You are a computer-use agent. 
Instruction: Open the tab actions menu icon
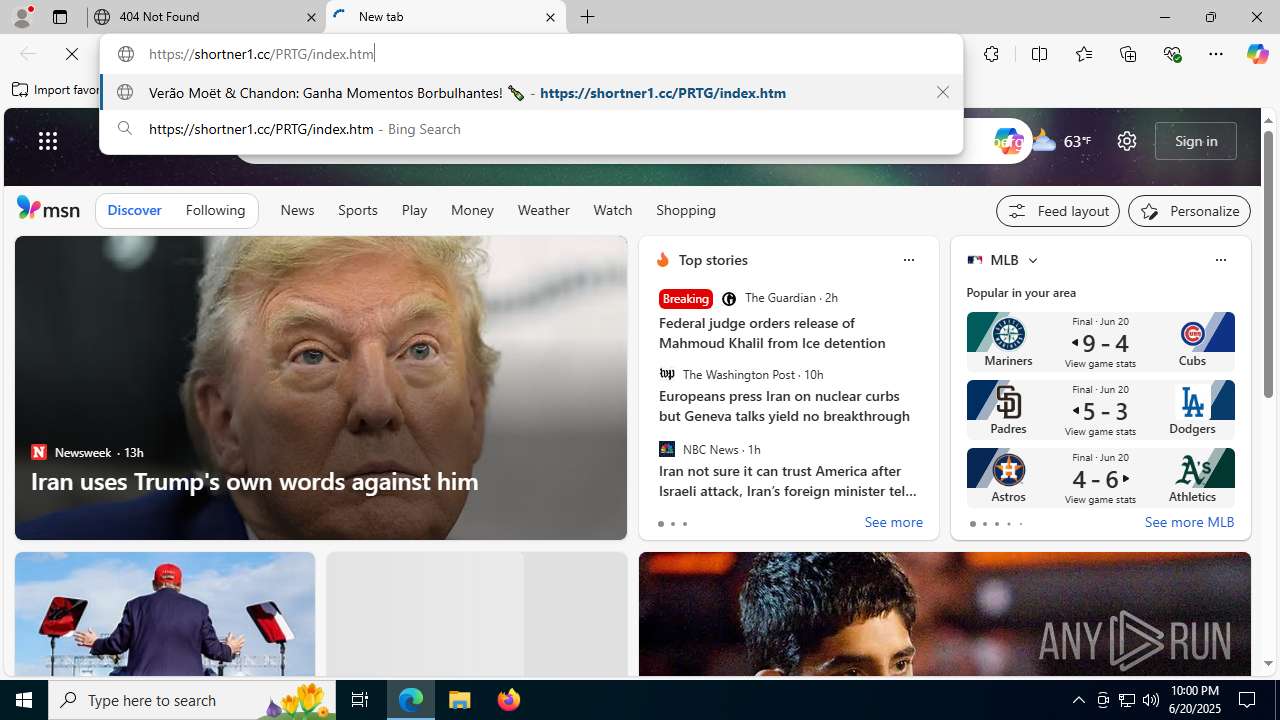tap(60, 17)
